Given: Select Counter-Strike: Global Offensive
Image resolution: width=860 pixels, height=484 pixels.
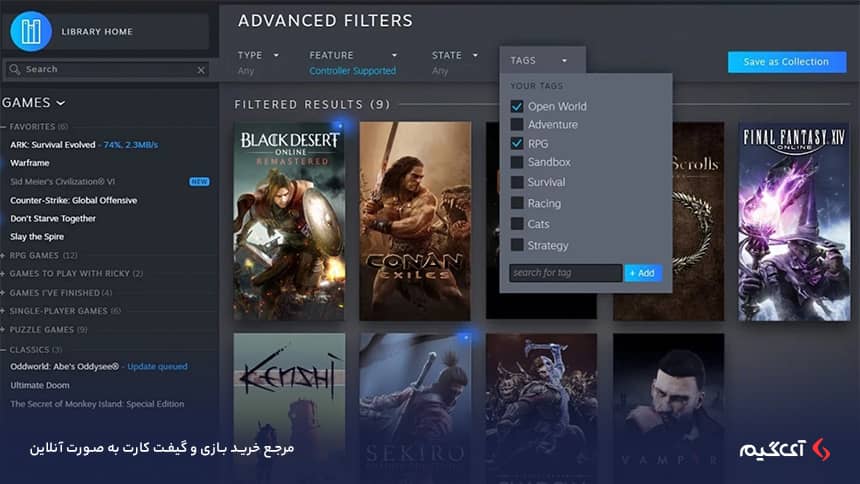Looking at the screenshot, I should click(x=73, y=200).
